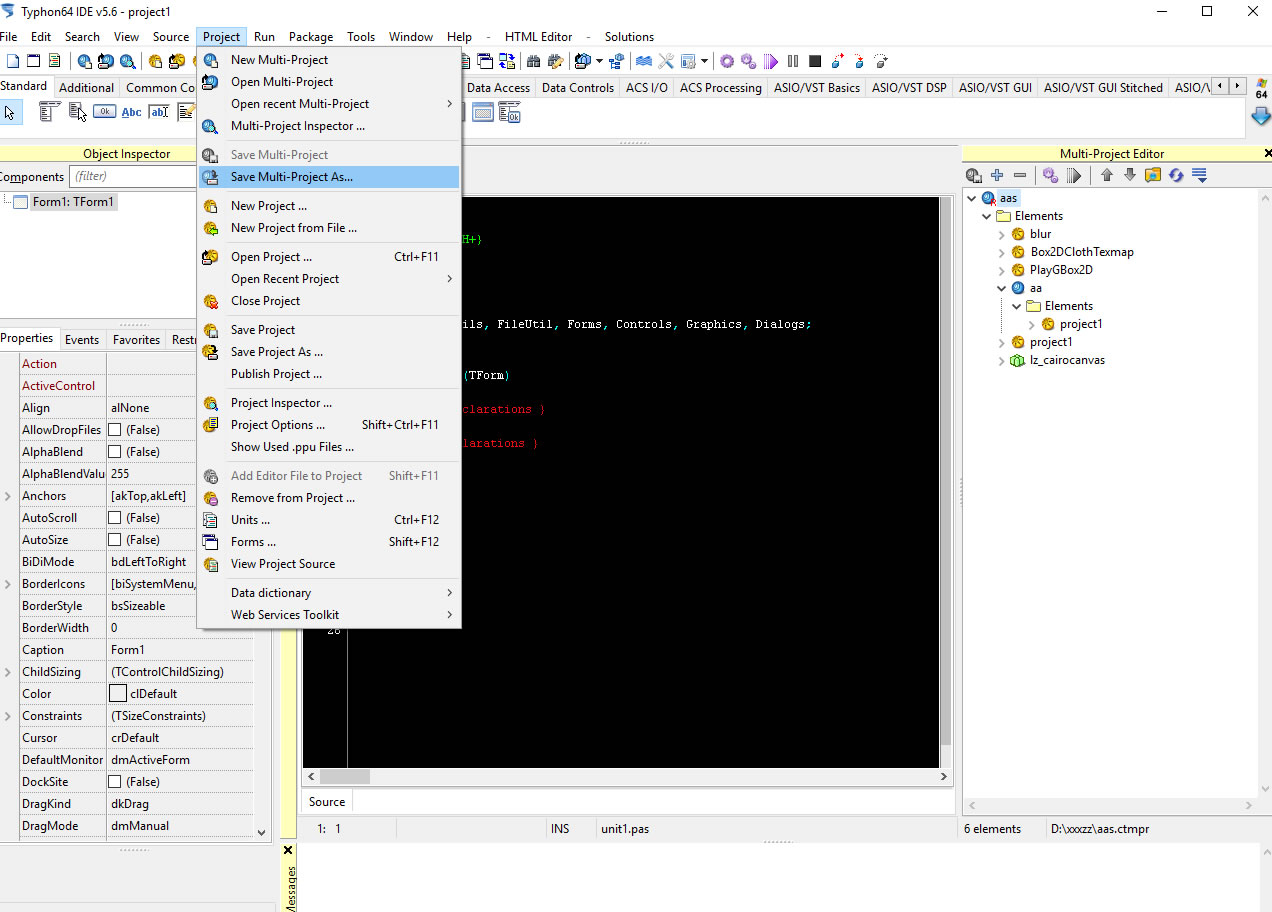Toggle the AutoScroll checkbox

pos(115,518)
